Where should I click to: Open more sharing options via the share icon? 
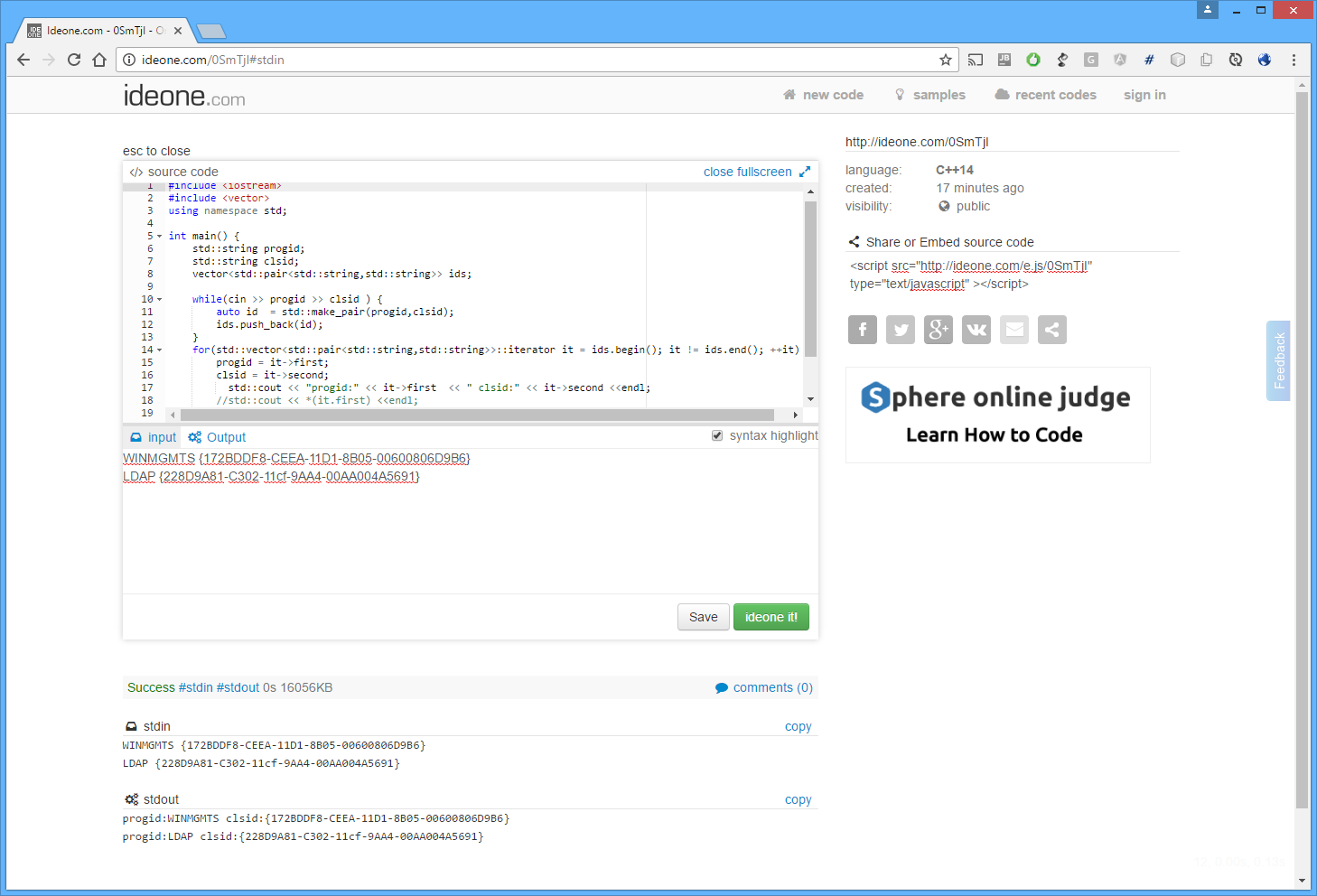point(1051,330)
